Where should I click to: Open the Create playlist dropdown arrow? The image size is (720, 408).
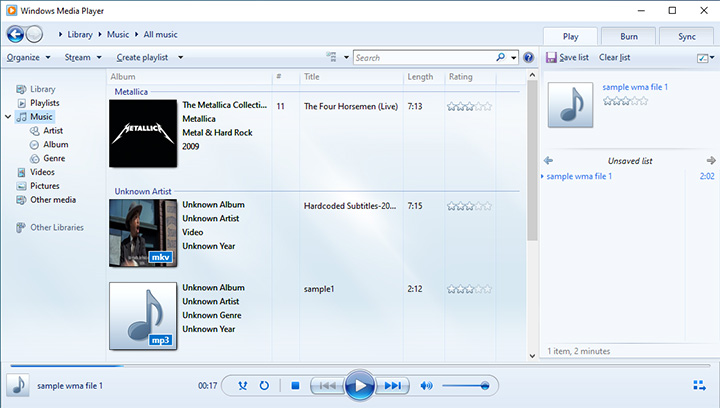[x=180, y=57]
